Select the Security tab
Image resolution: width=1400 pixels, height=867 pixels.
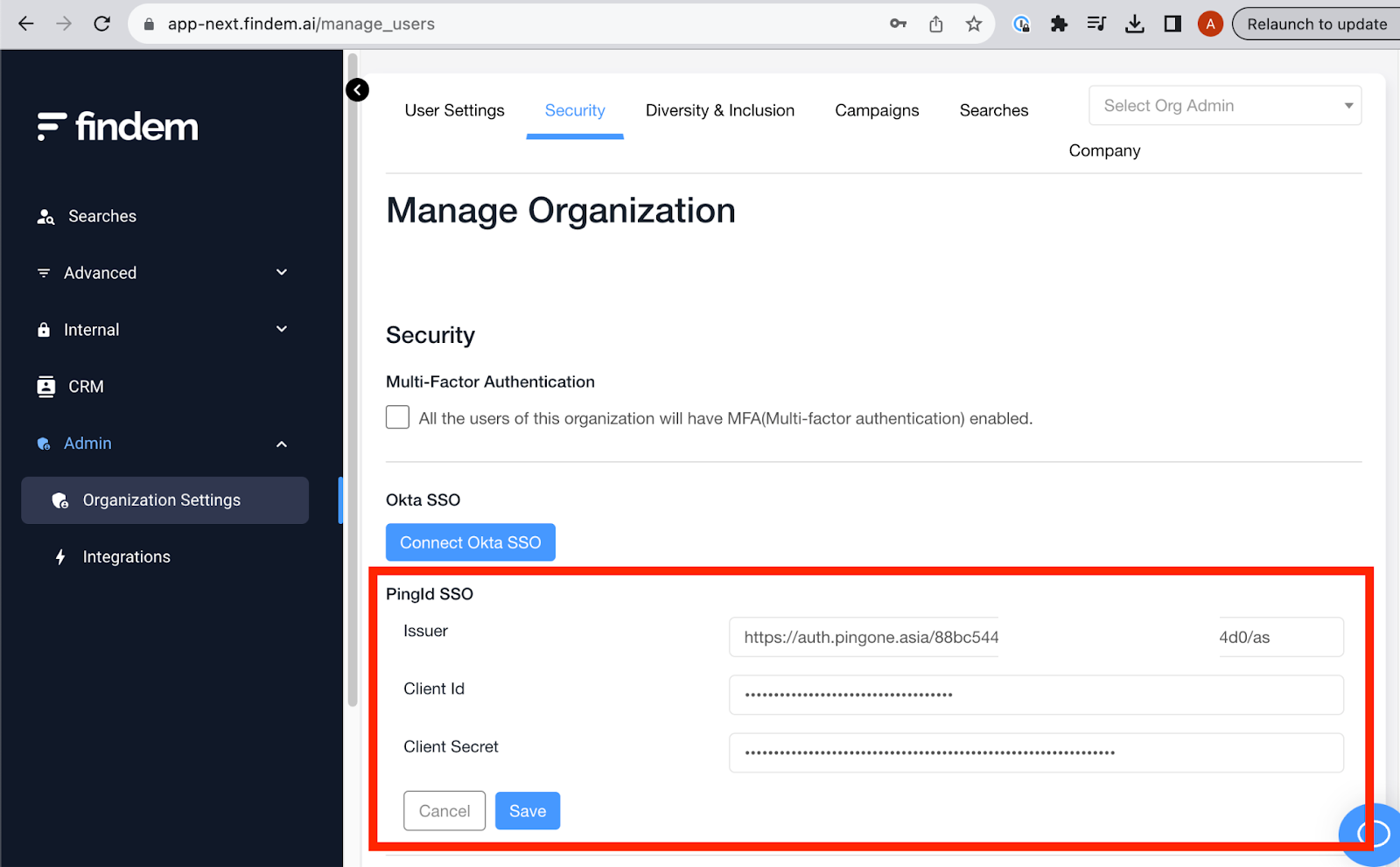point(575,110)
